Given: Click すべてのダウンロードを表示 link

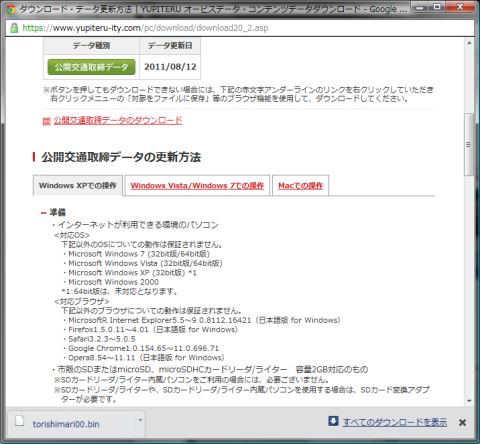Looking at the screenshot, I should click(x=395, y=422).
